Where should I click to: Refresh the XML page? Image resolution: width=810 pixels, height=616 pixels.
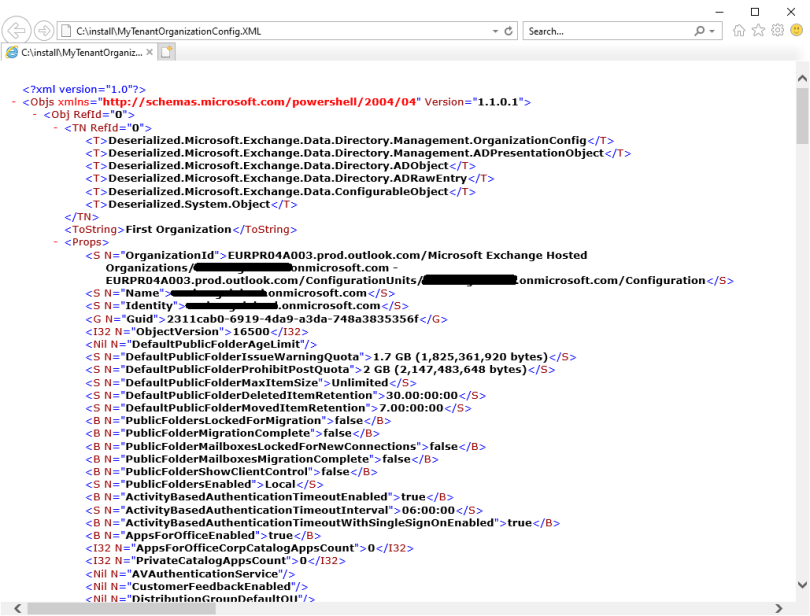pos(509,31)
